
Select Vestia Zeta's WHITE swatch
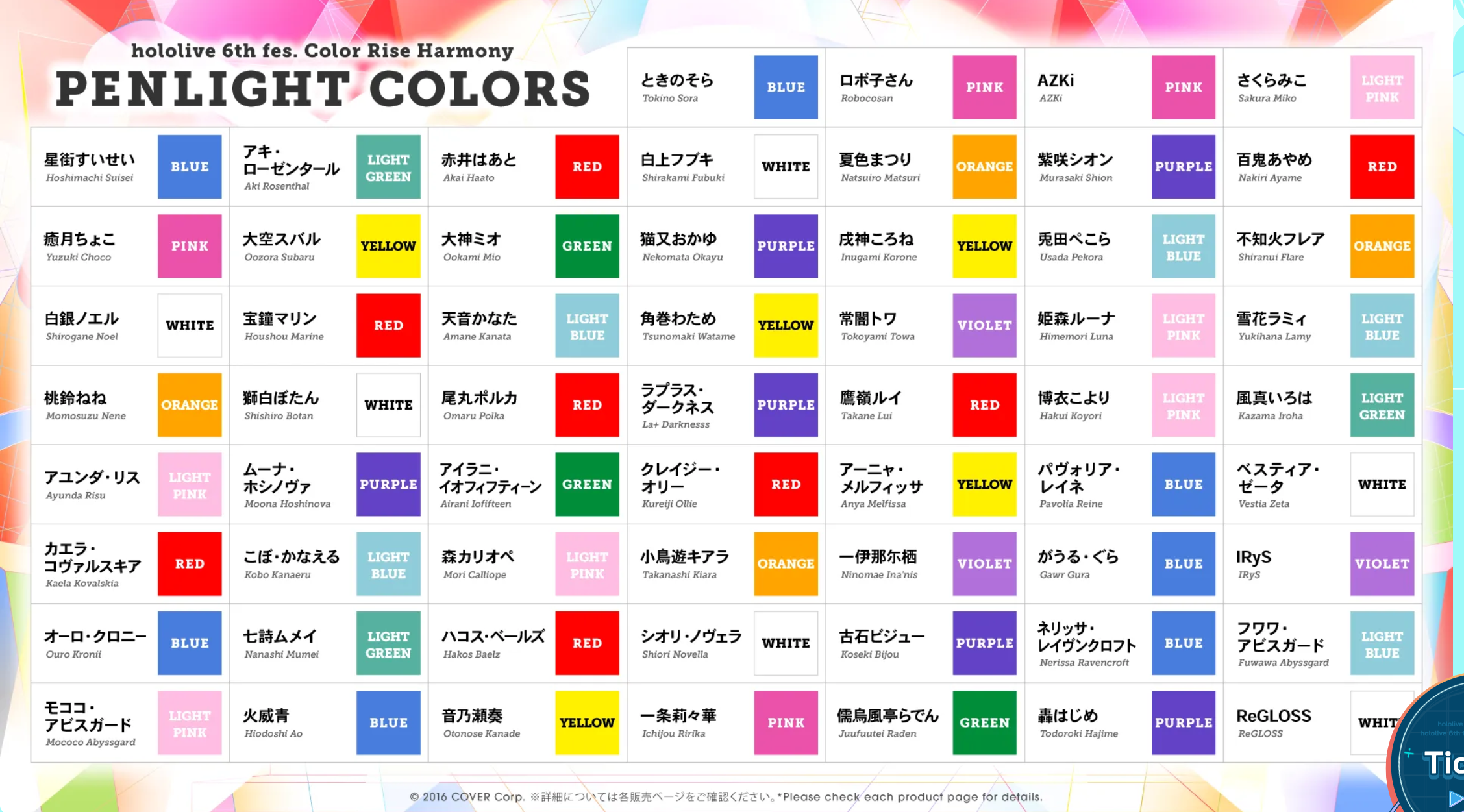click(x=1382, y=484)
